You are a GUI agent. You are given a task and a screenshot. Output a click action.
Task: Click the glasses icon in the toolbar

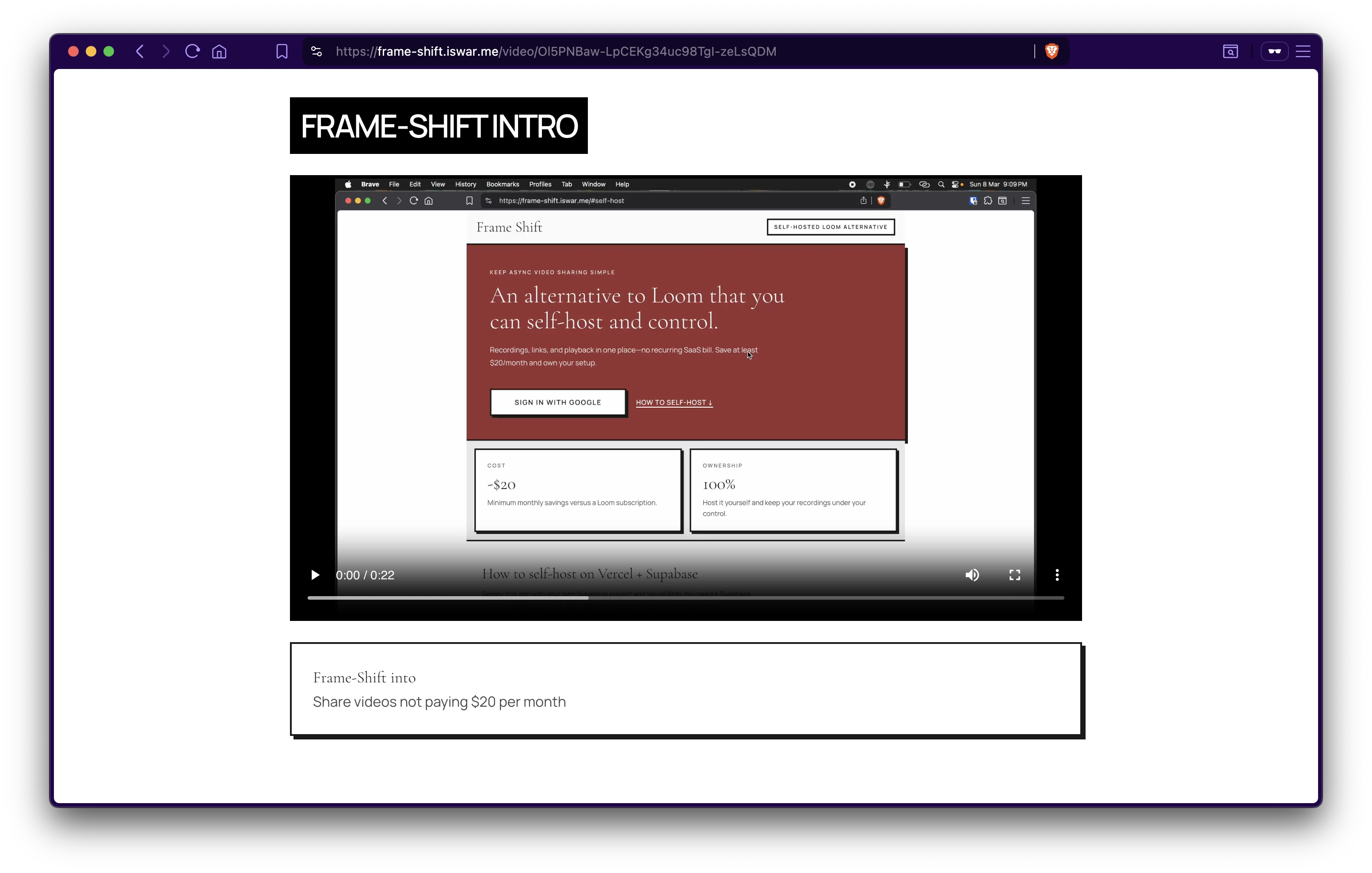pyautogui.click(x=1275, y=51)
